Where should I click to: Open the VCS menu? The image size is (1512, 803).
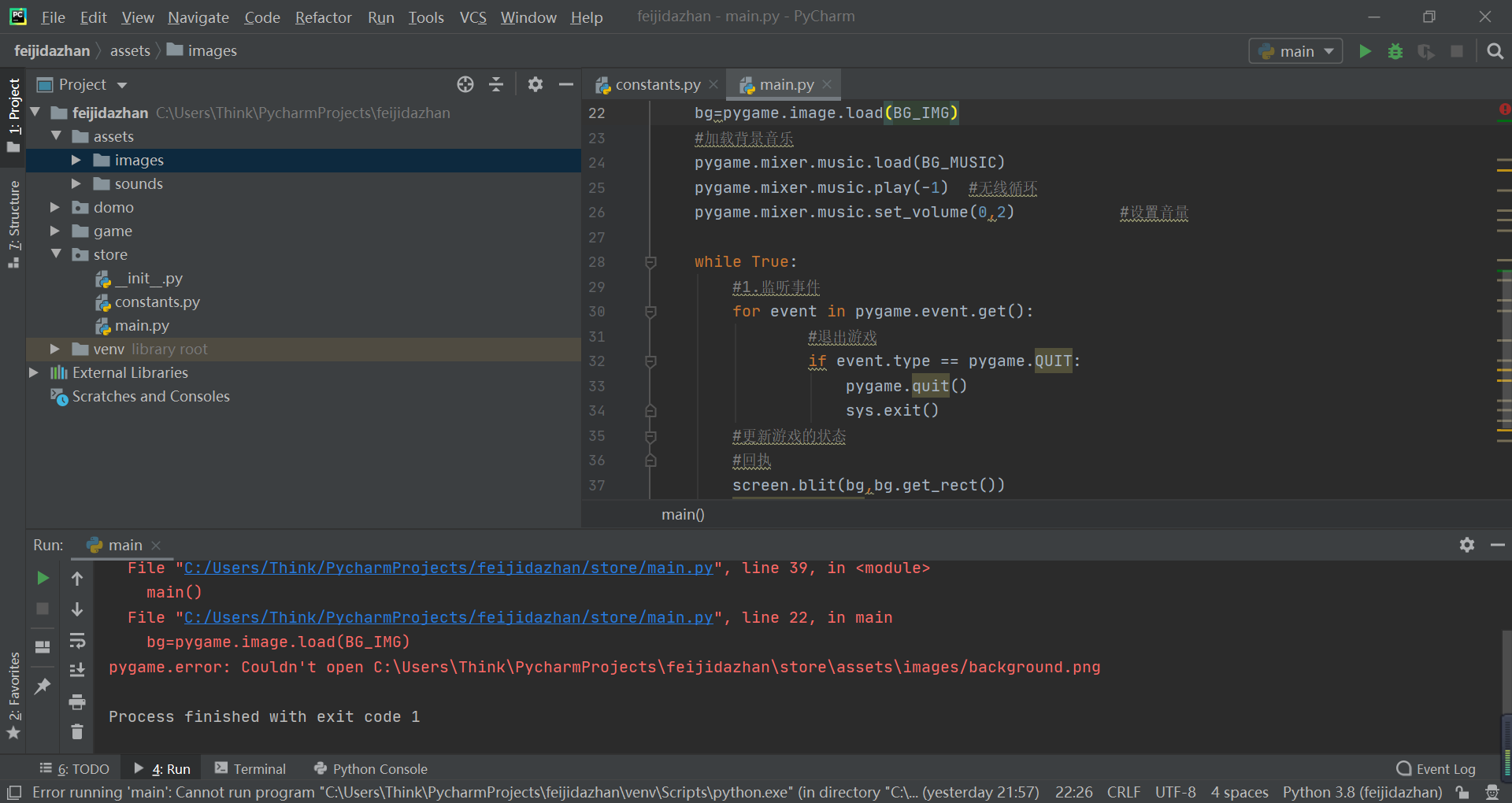pos(472,17)
